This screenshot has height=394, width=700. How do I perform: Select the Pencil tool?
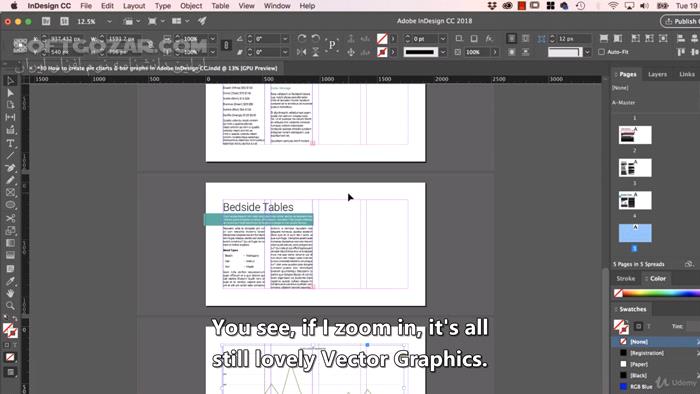(10, 180)
